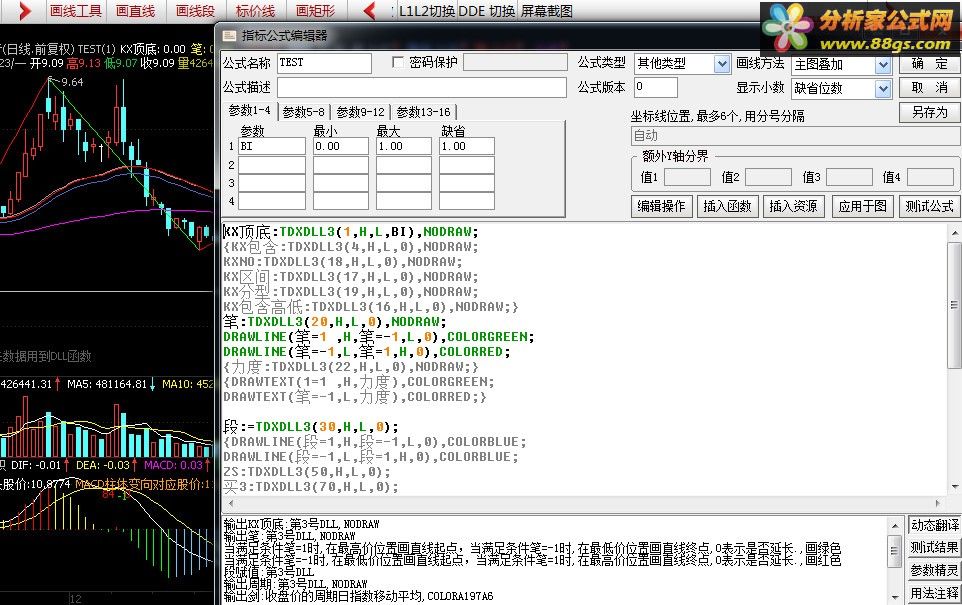Click the line 段:=TDXDLL3(30,H,L,0)
The image size is (962, 605).
pyautogui.click(x=310, y=426)
